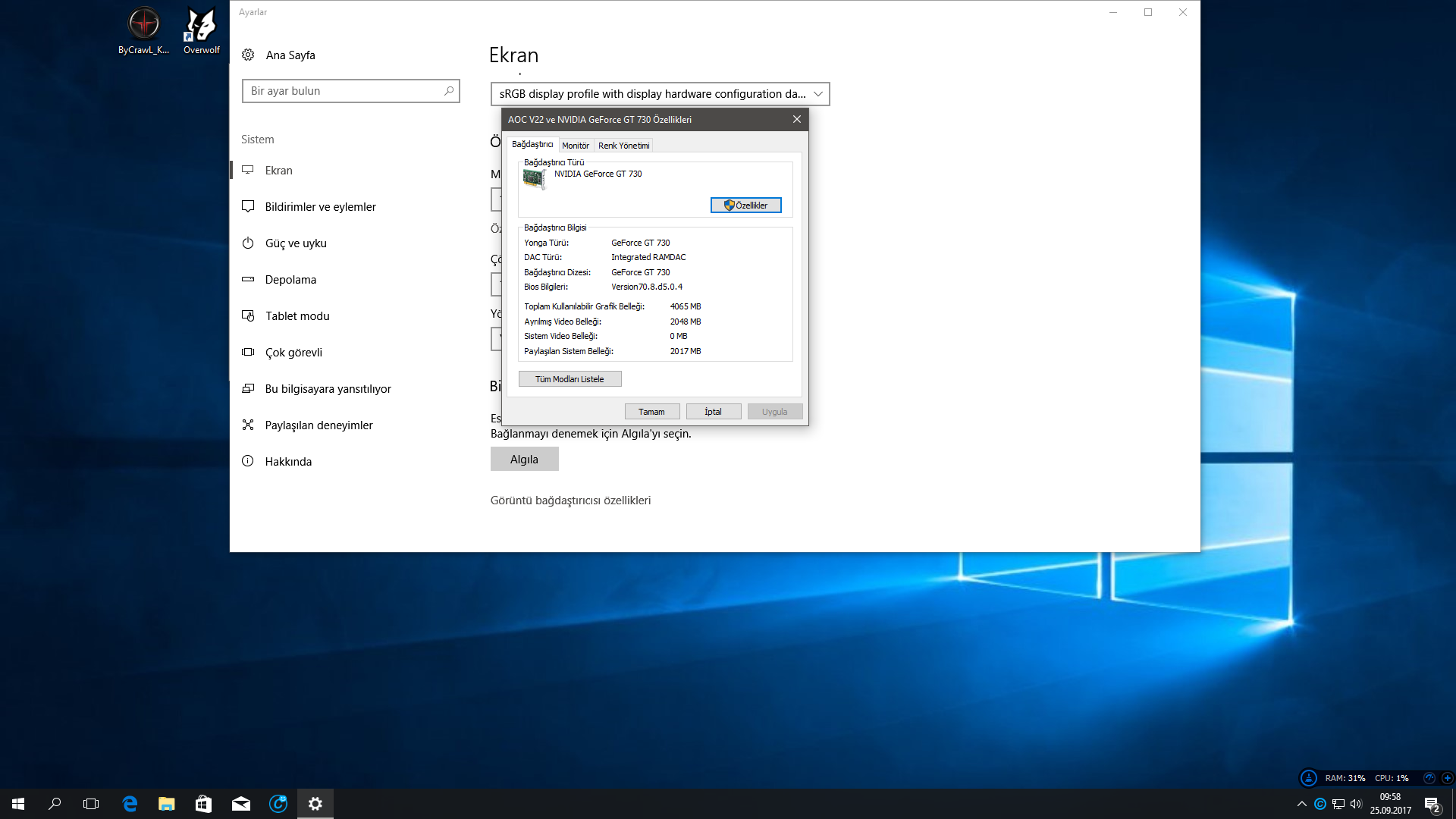
Task: Click the Version70.8.d5.0.4 BIOS value
Action: click(x=647, y=287)
